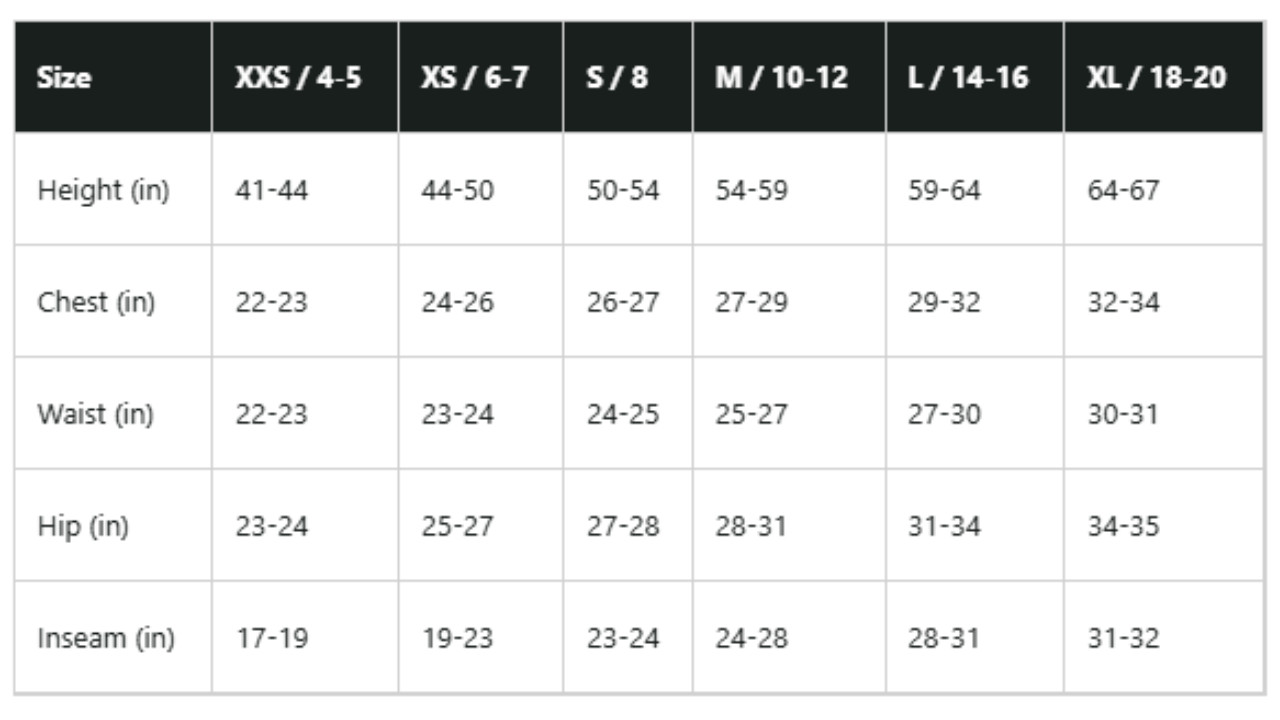
Task: Select the XL / 18-20 header cell
Action: [1164, 77]
